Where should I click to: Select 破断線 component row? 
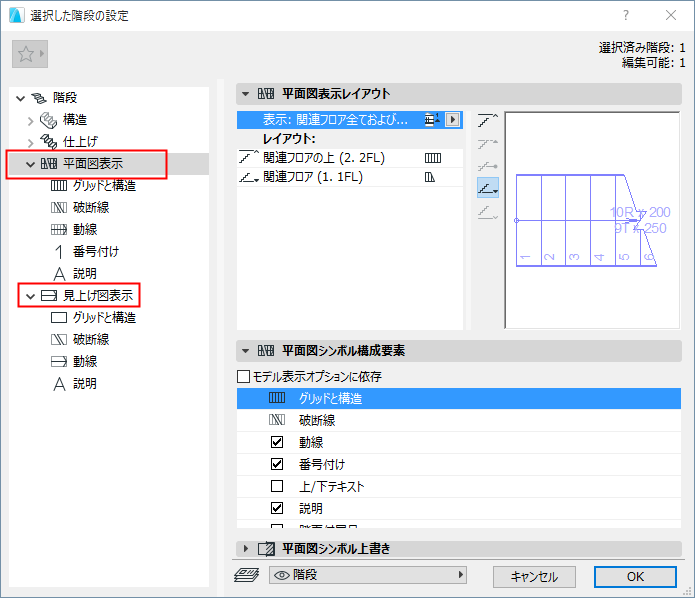coord(459,420)
